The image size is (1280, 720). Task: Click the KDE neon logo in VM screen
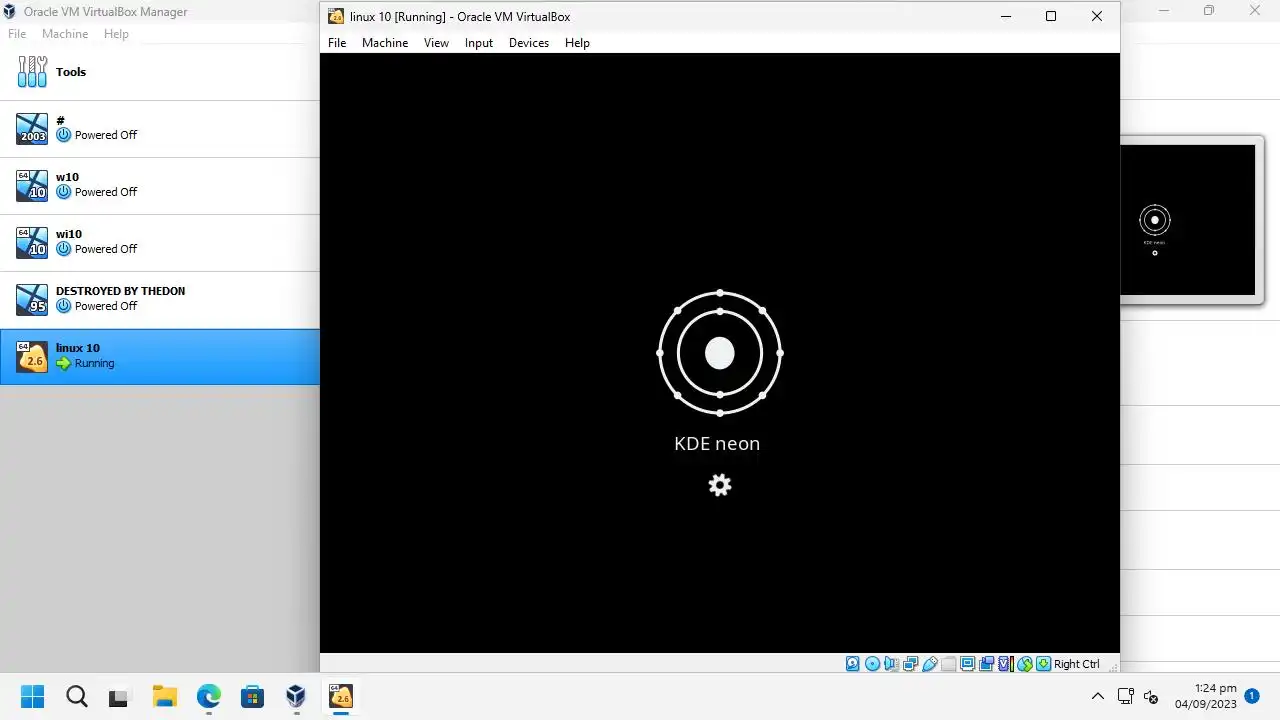pos(720,353)
